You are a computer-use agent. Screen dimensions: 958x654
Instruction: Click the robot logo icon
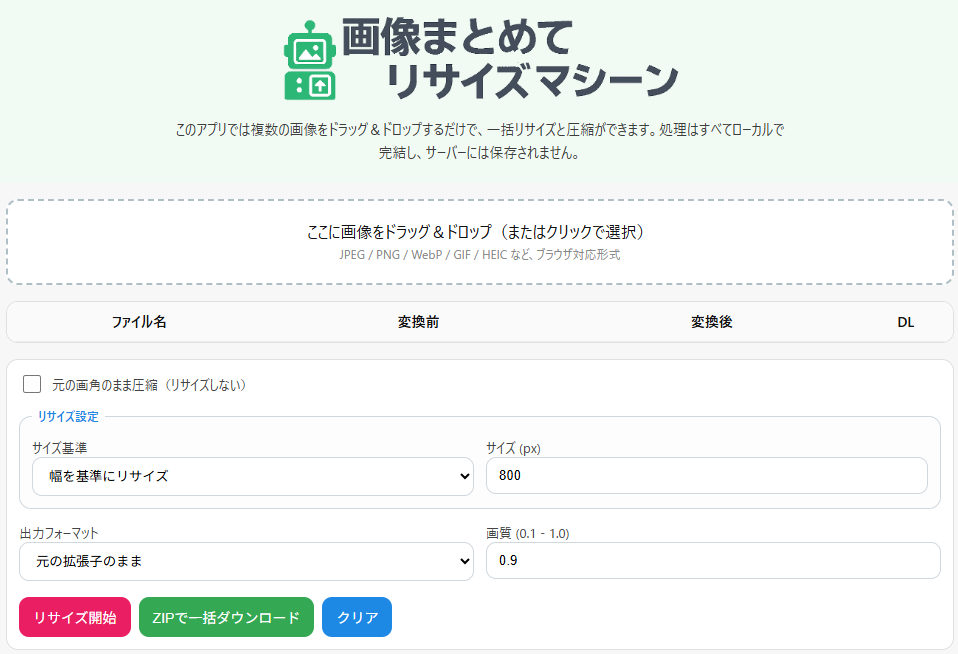coord(310,61)
